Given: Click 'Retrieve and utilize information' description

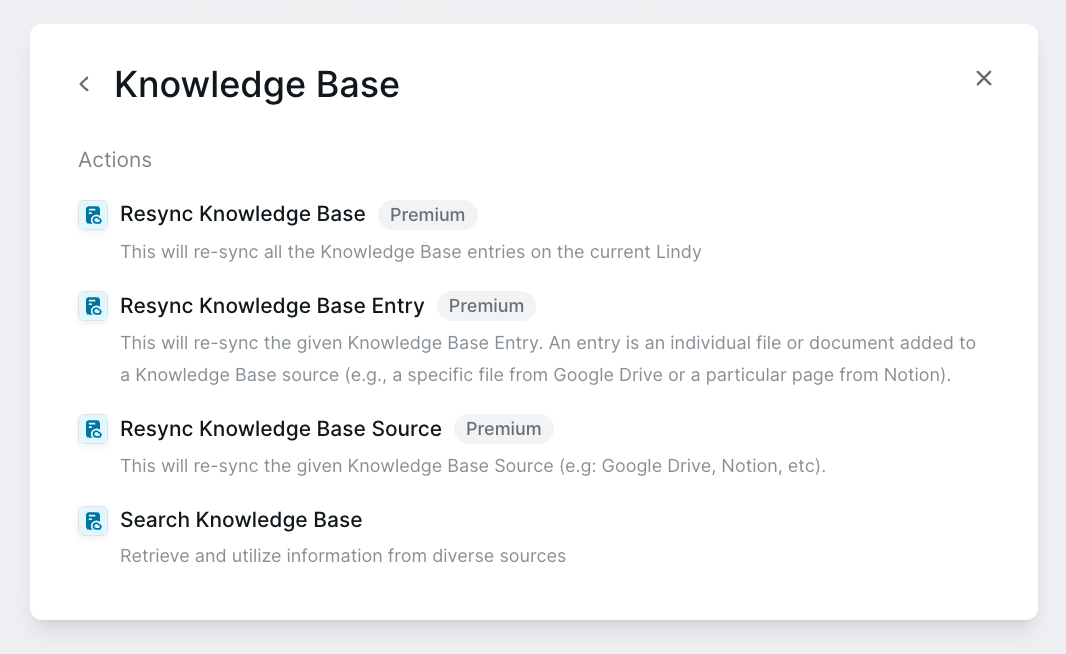Looking at the screenshot, I should [343, 556].
